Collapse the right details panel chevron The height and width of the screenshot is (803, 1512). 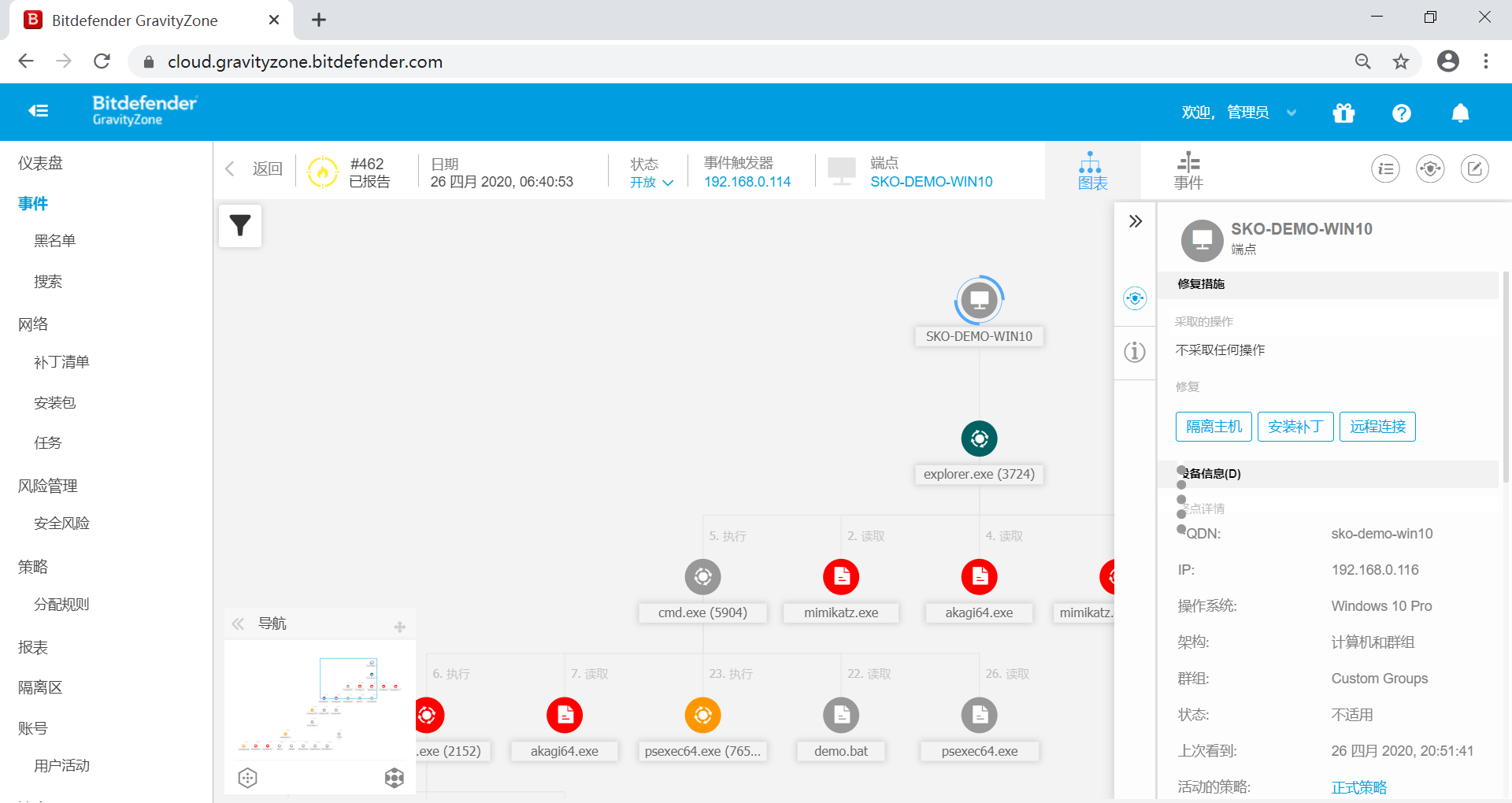[1135, 221]
